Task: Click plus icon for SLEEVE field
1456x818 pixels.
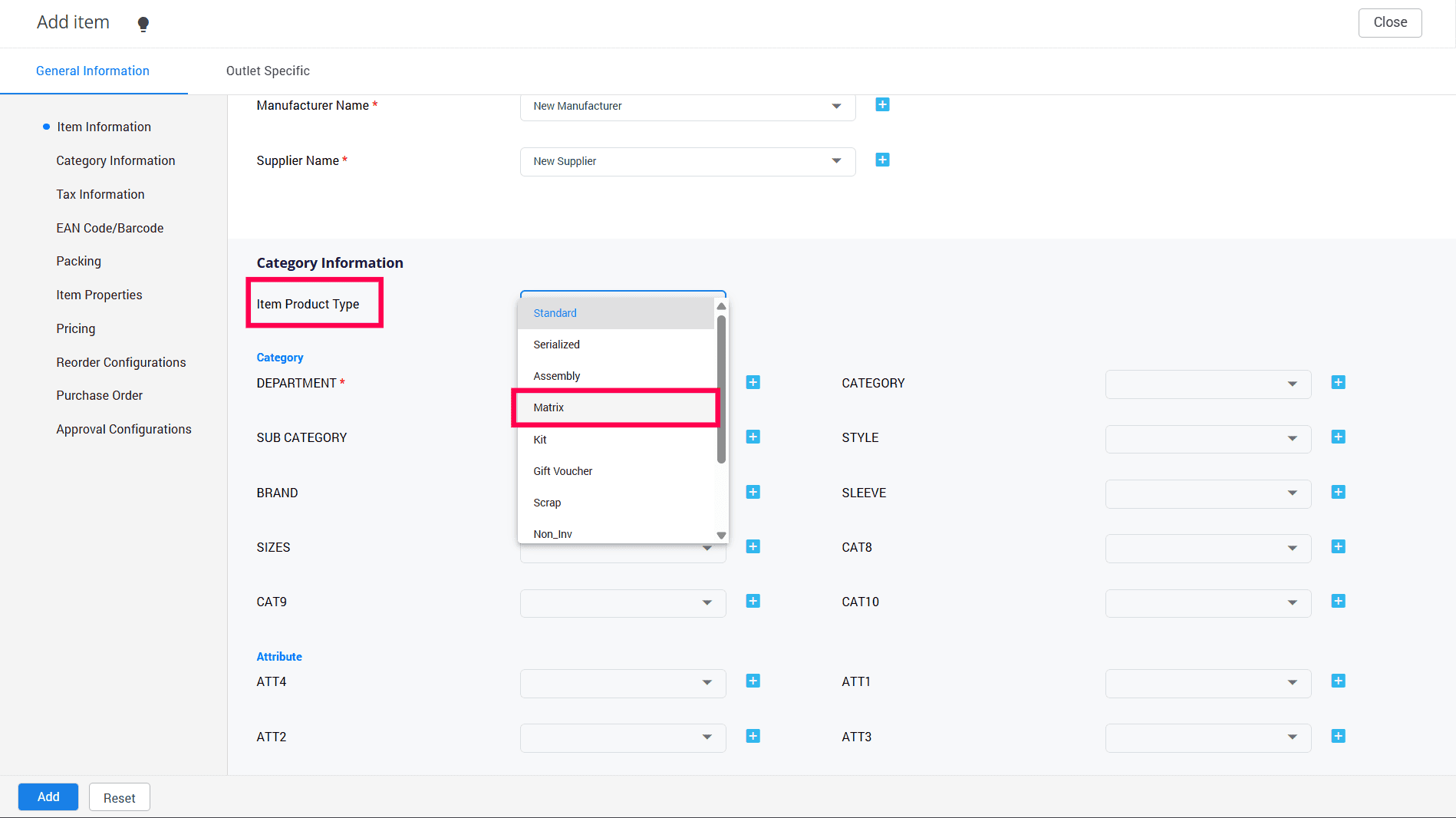Action: point(1339,492)
